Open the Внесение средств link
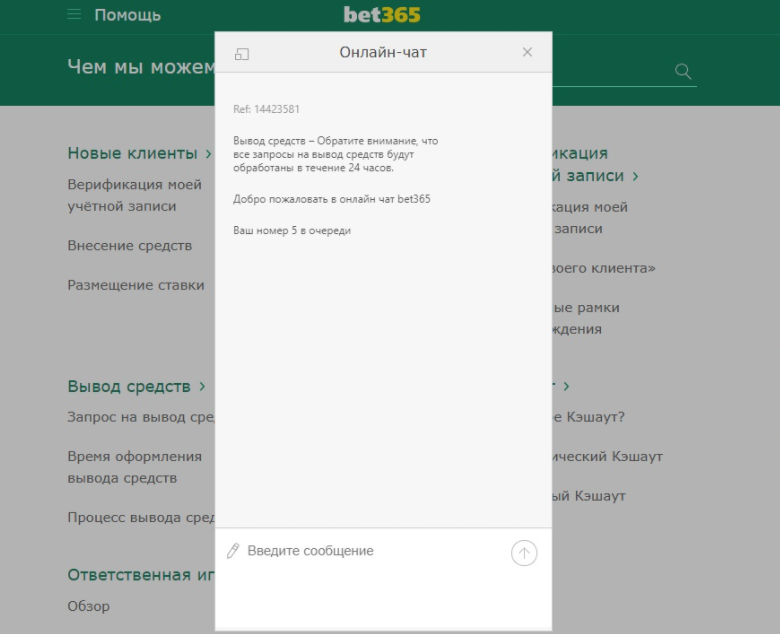The width and height of the screenshot is (780, 634). pos(129,245)
